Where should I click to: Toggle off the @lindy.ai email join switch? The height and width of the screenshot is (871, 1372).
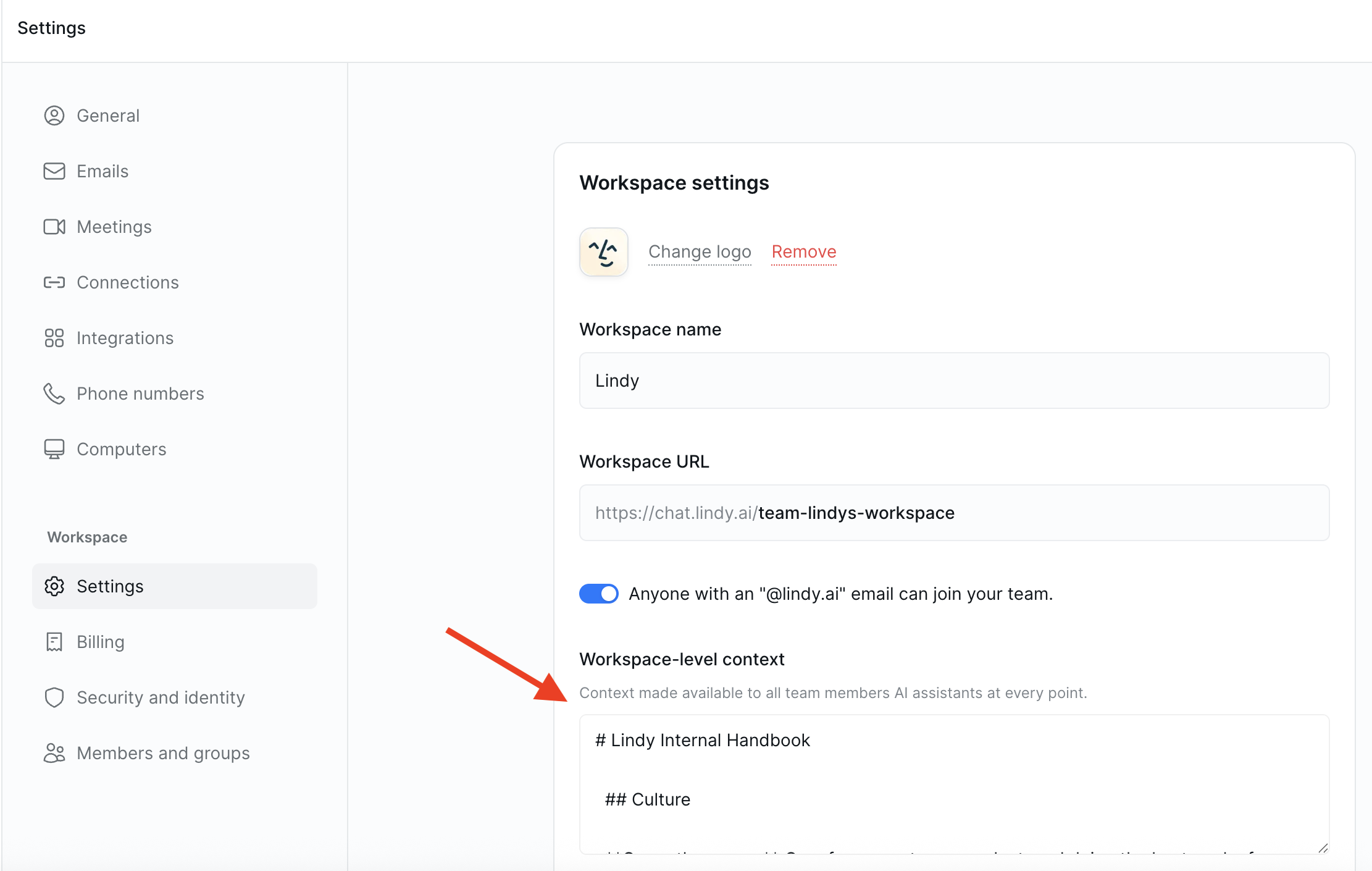(599, 594)
